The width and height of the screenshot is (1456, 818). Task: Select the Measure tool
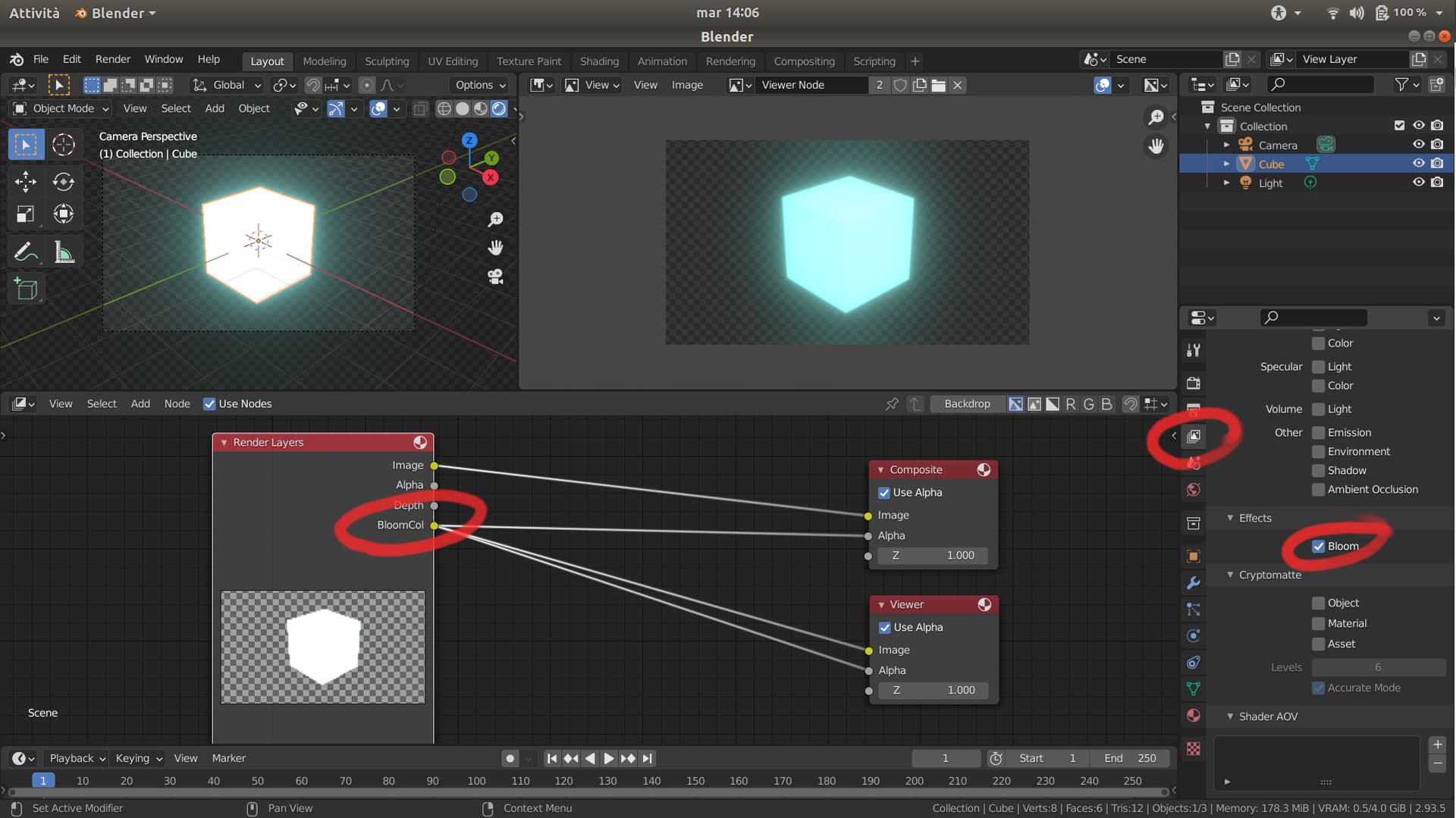[x=63, y=251]
